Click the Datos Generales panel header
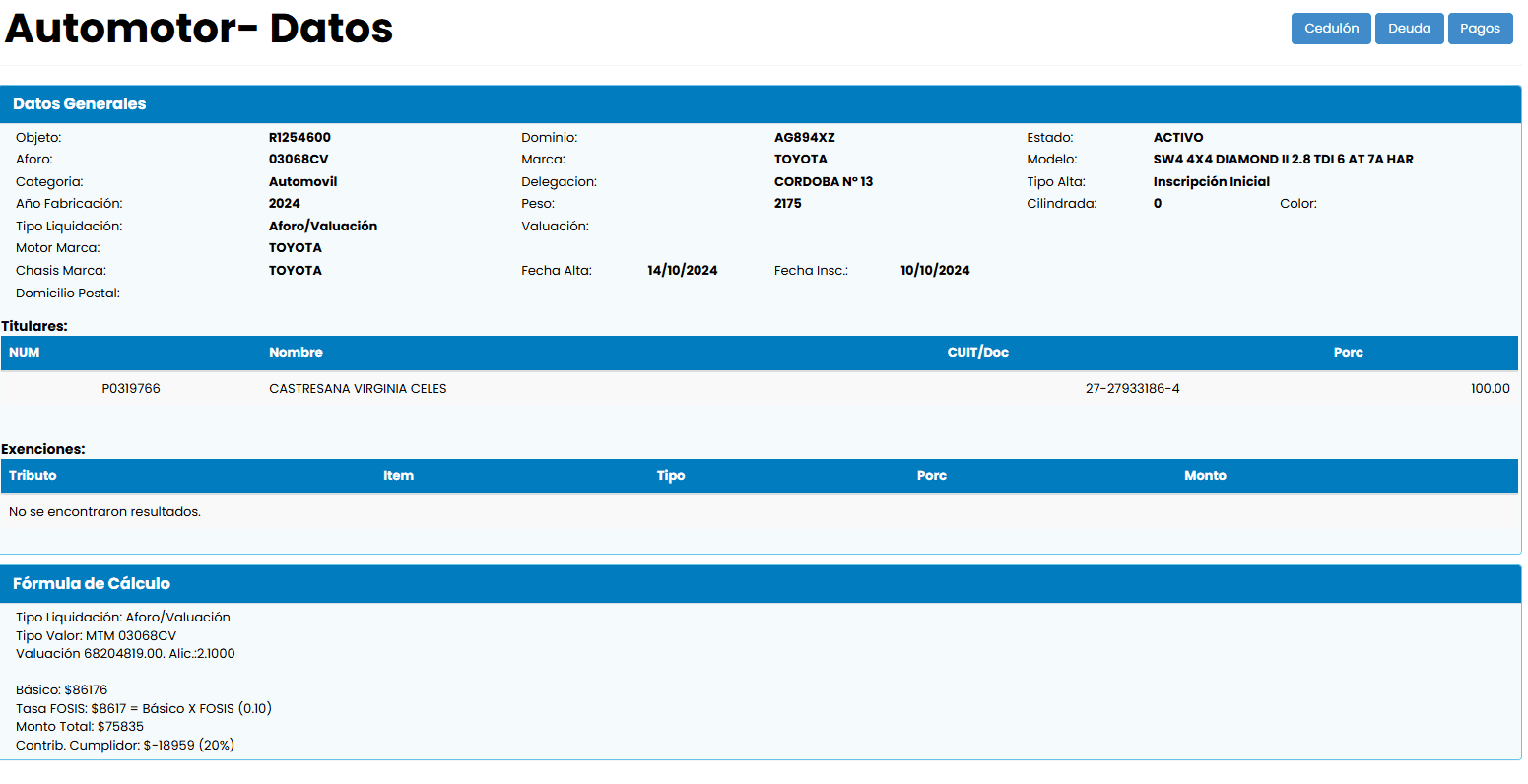Image resolution: width=1528 pixels, height=784 pixels. 79,104
